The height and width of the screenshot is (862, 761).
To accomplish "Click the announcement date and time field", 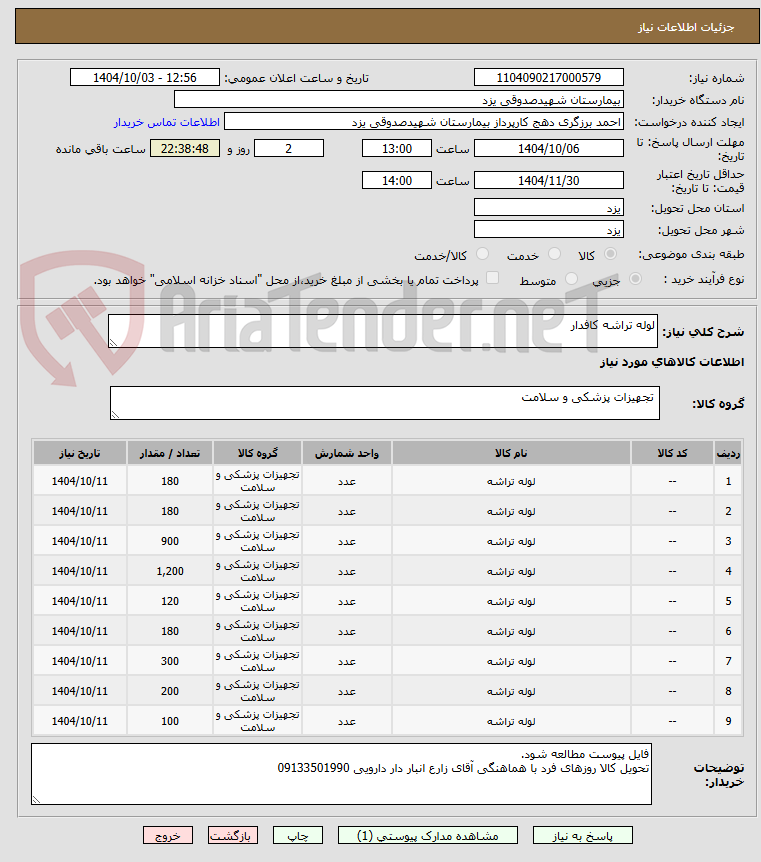I will point(145,78).
